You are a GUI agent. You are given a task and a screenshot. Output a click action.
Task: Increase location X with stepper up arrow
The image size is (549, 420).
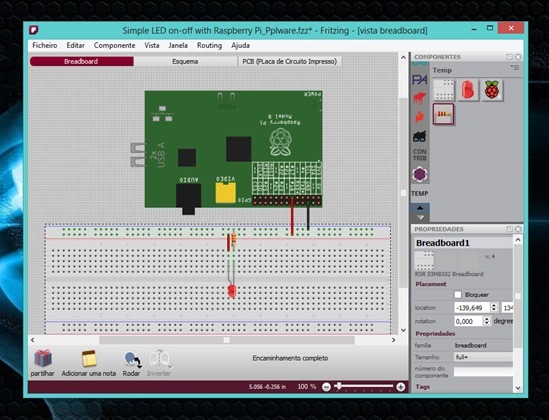(x=494, y=305)
